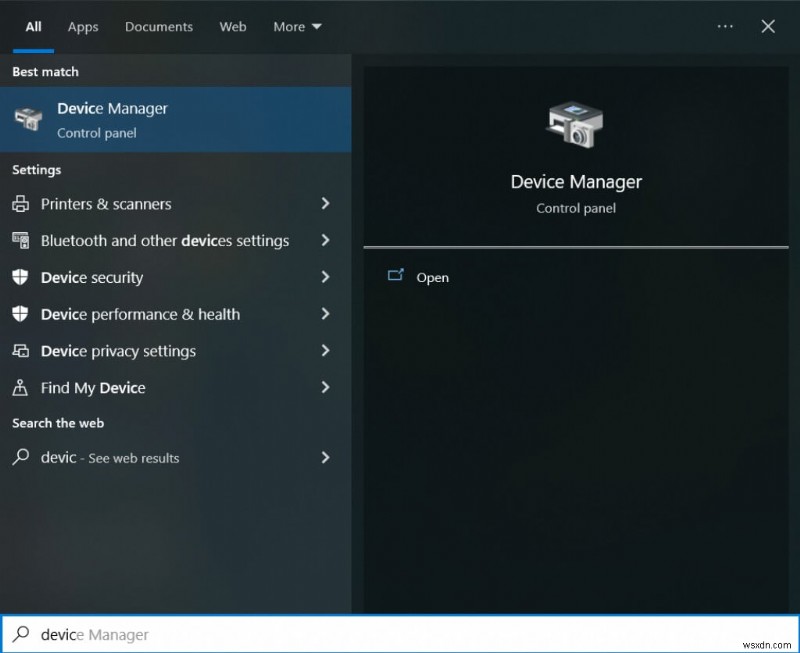Viewport: 800px width, 653px height.
Task: Open Printers & scanners settings
Action: (176, 204)
